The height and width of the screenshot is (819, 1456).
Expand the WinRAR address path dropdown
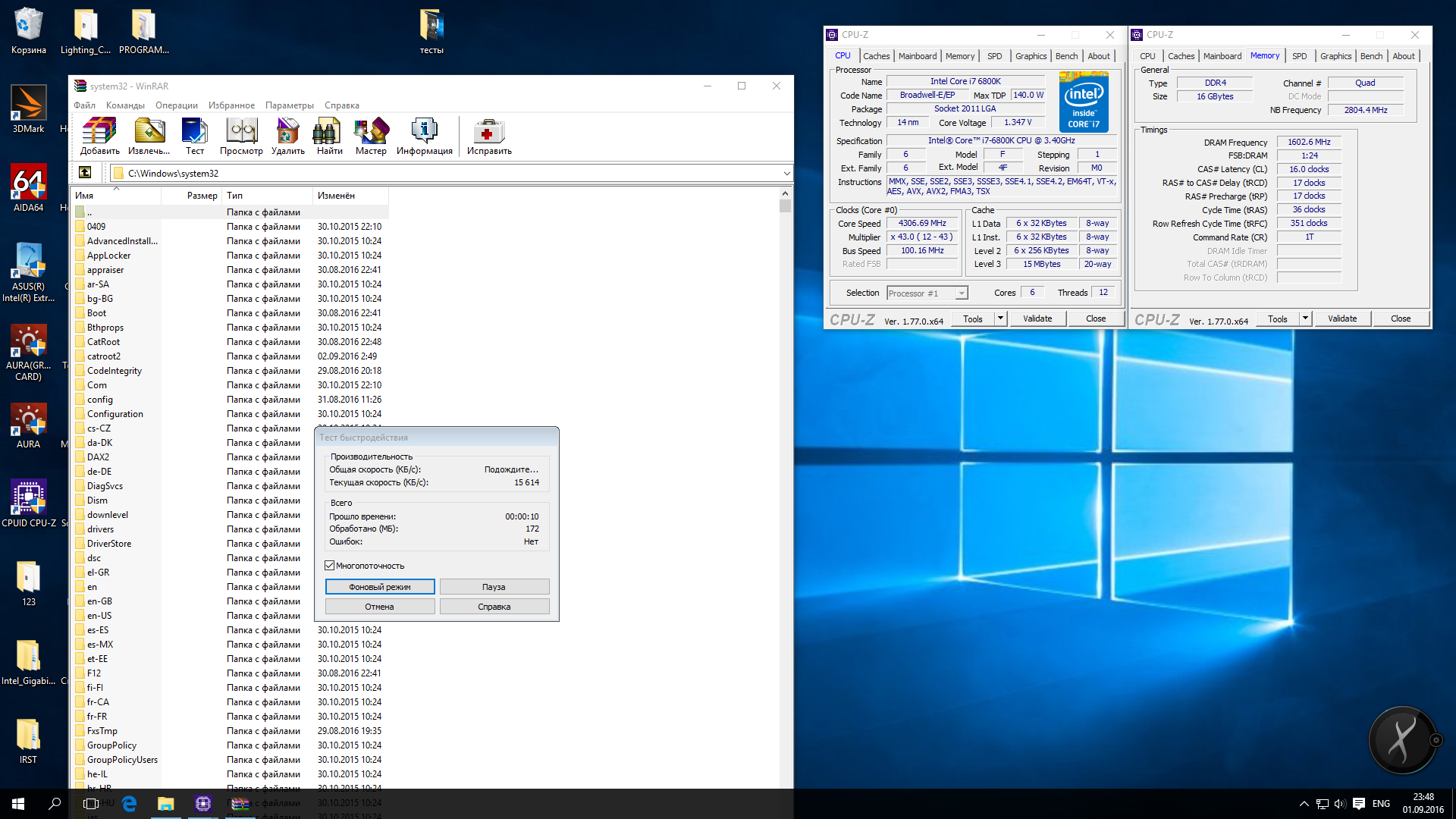(x=786, y=174)
